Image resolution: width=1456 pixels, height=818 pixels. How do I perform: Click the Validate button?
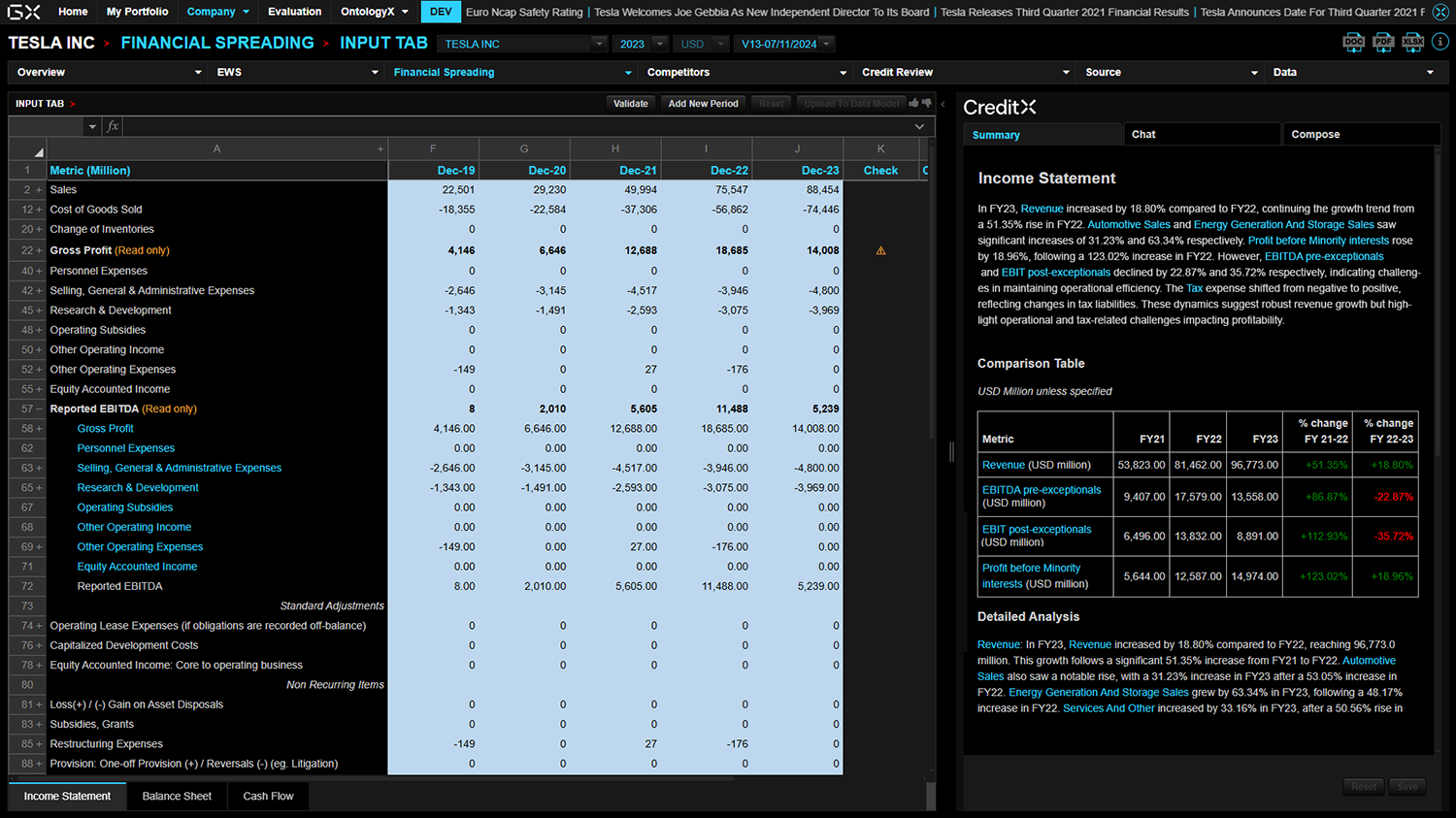[x=631, y=104]
